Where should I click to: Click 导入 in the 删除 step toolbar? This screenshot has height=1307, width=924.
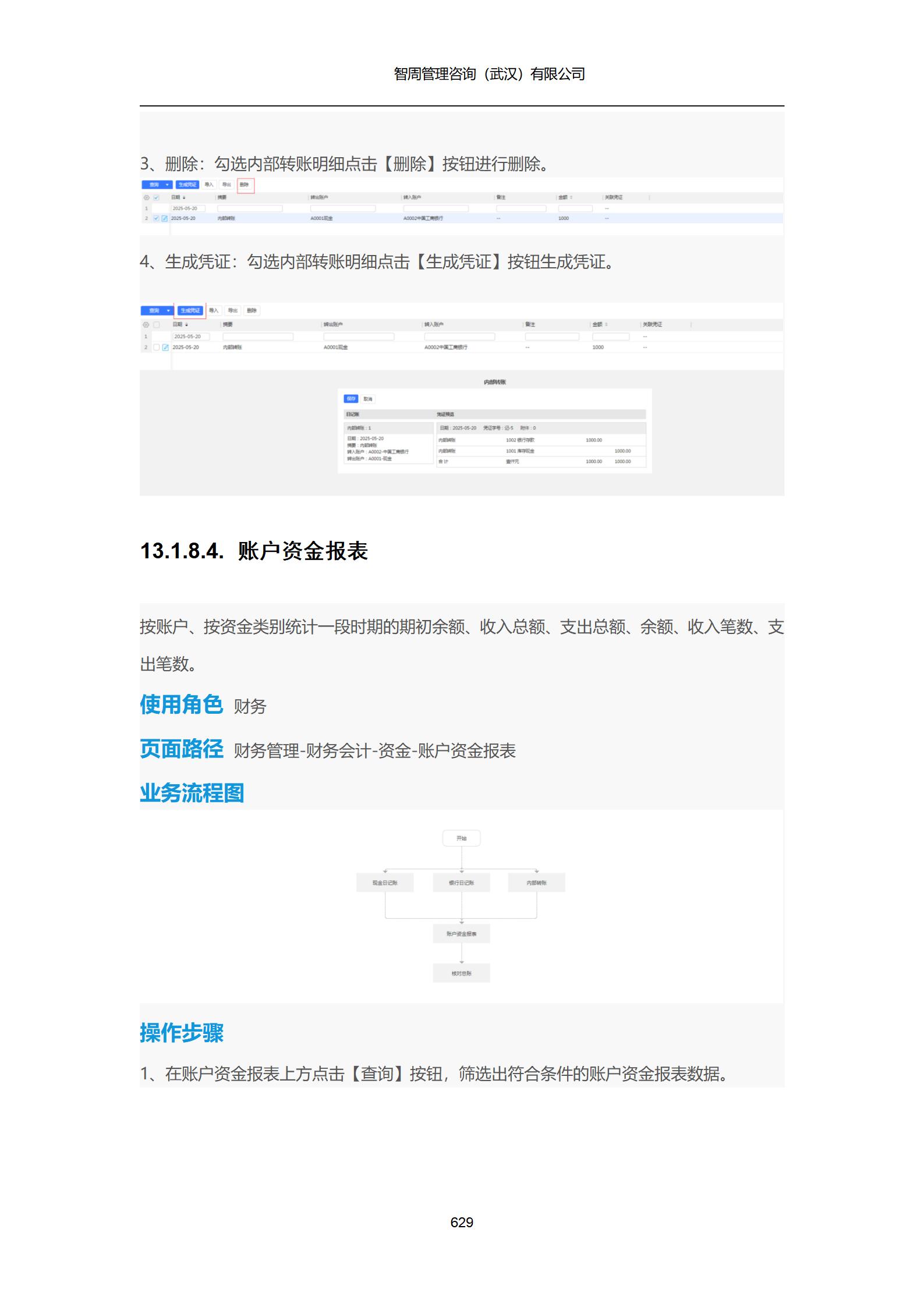(x=209, y=185)
